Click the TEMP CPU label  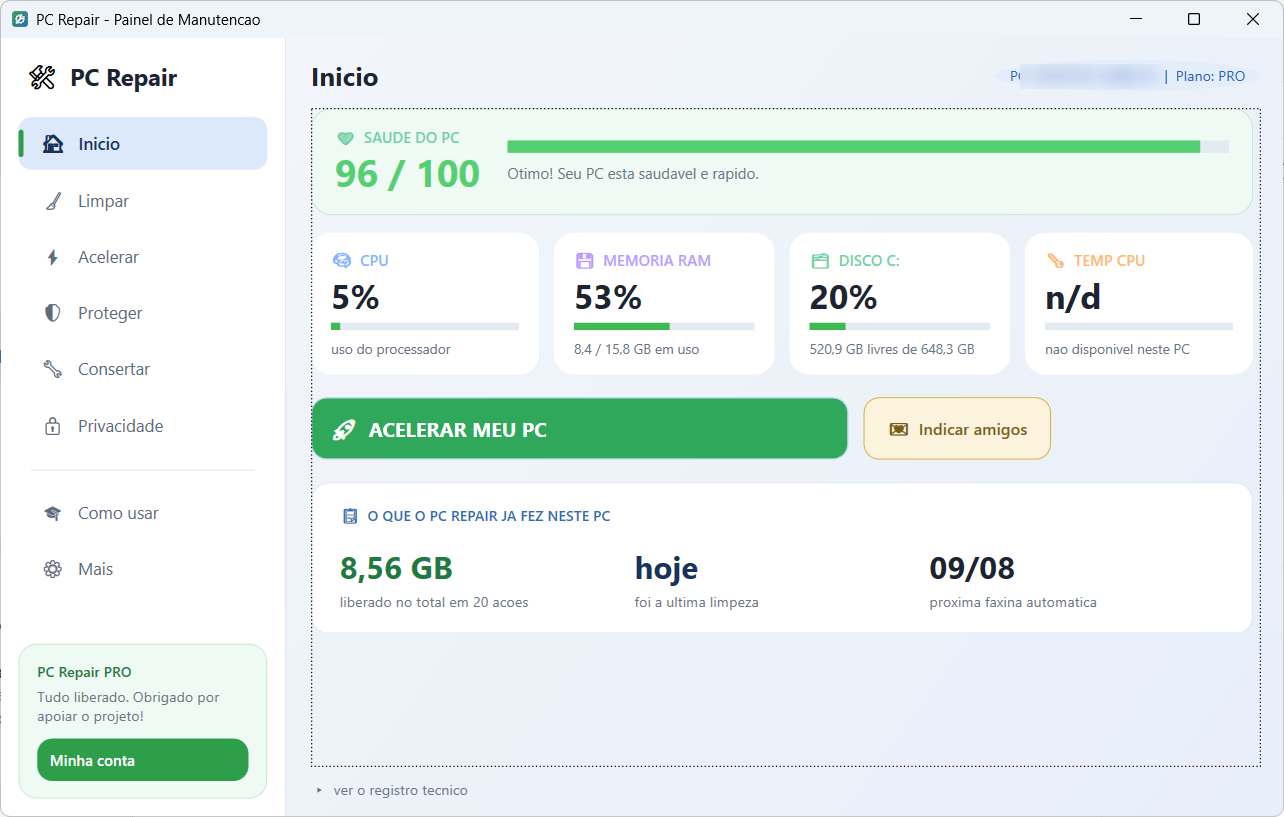tap(1110, 261)
